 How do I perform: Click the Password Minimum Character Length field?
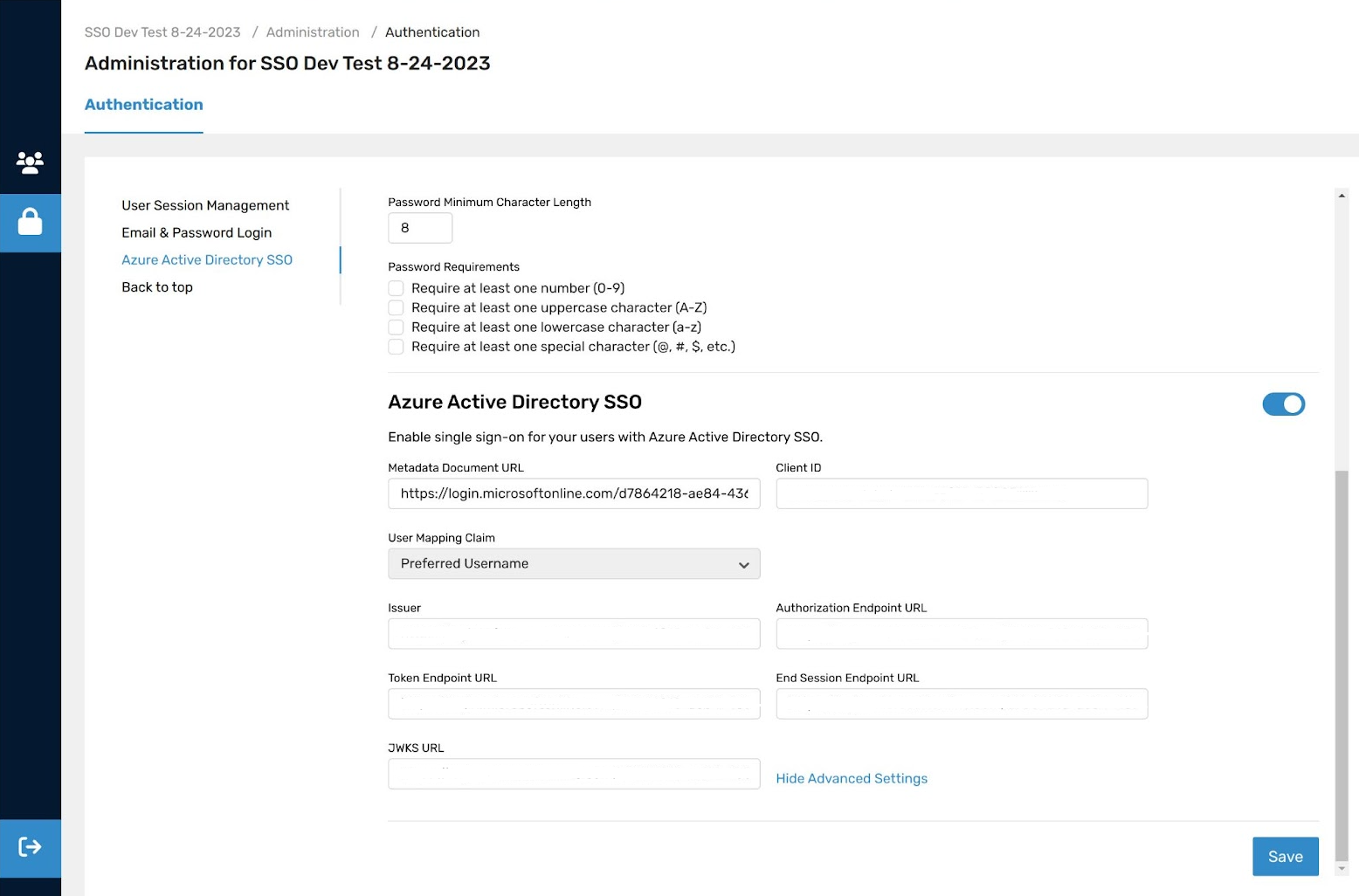click(420, 227)
